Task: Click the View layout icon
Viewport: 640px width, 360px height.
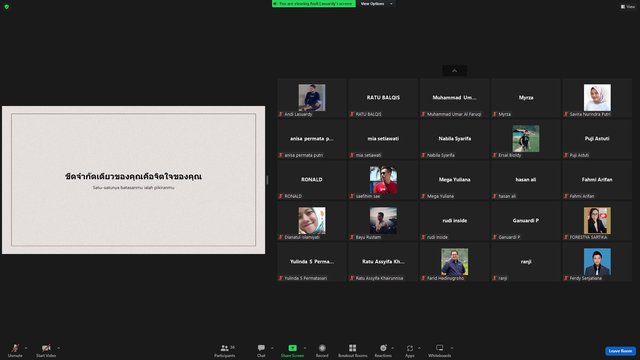Action: [628, 7]
